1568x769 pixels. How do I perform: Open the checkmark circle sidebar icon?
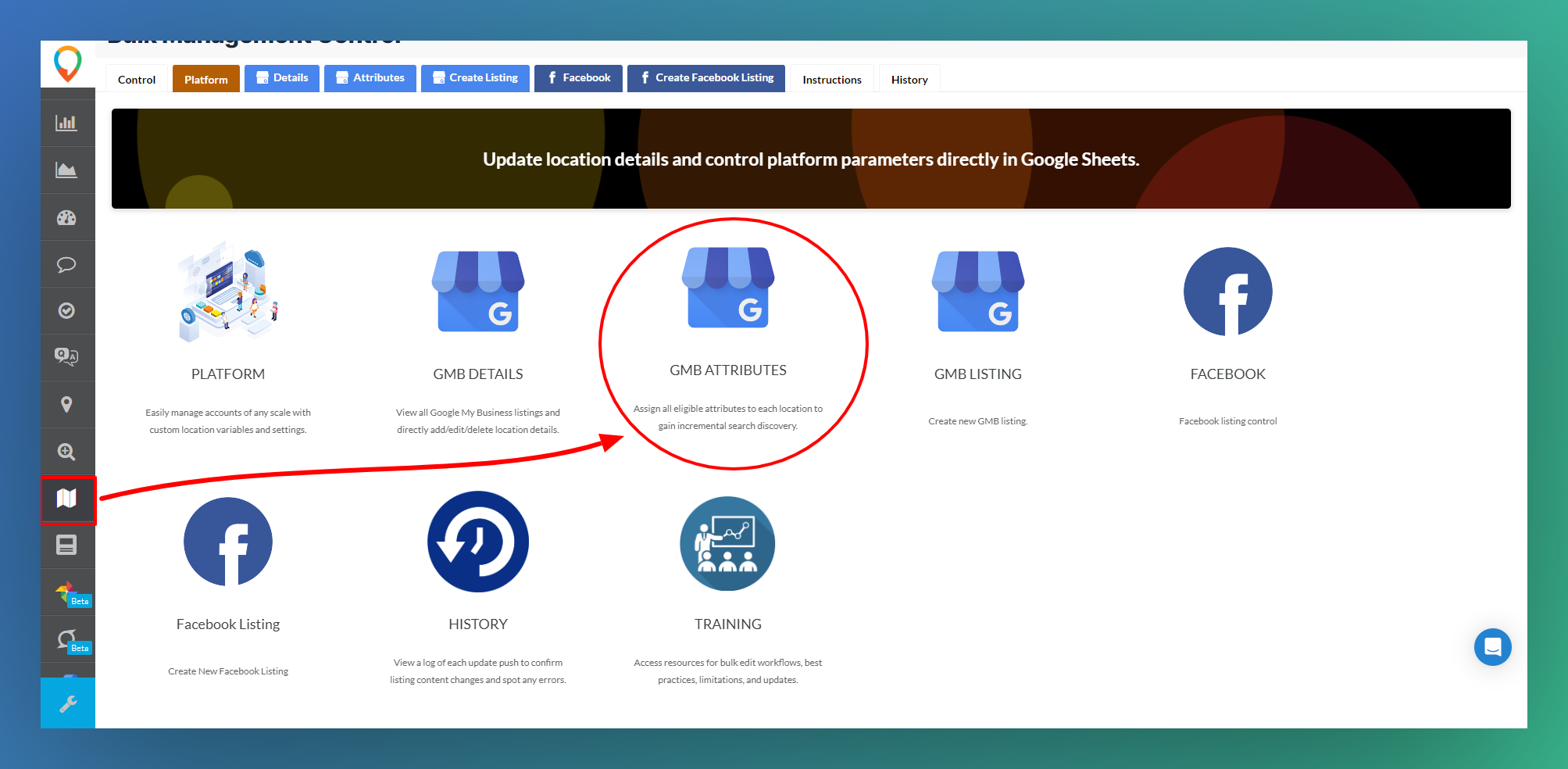(x=66, y=310)
